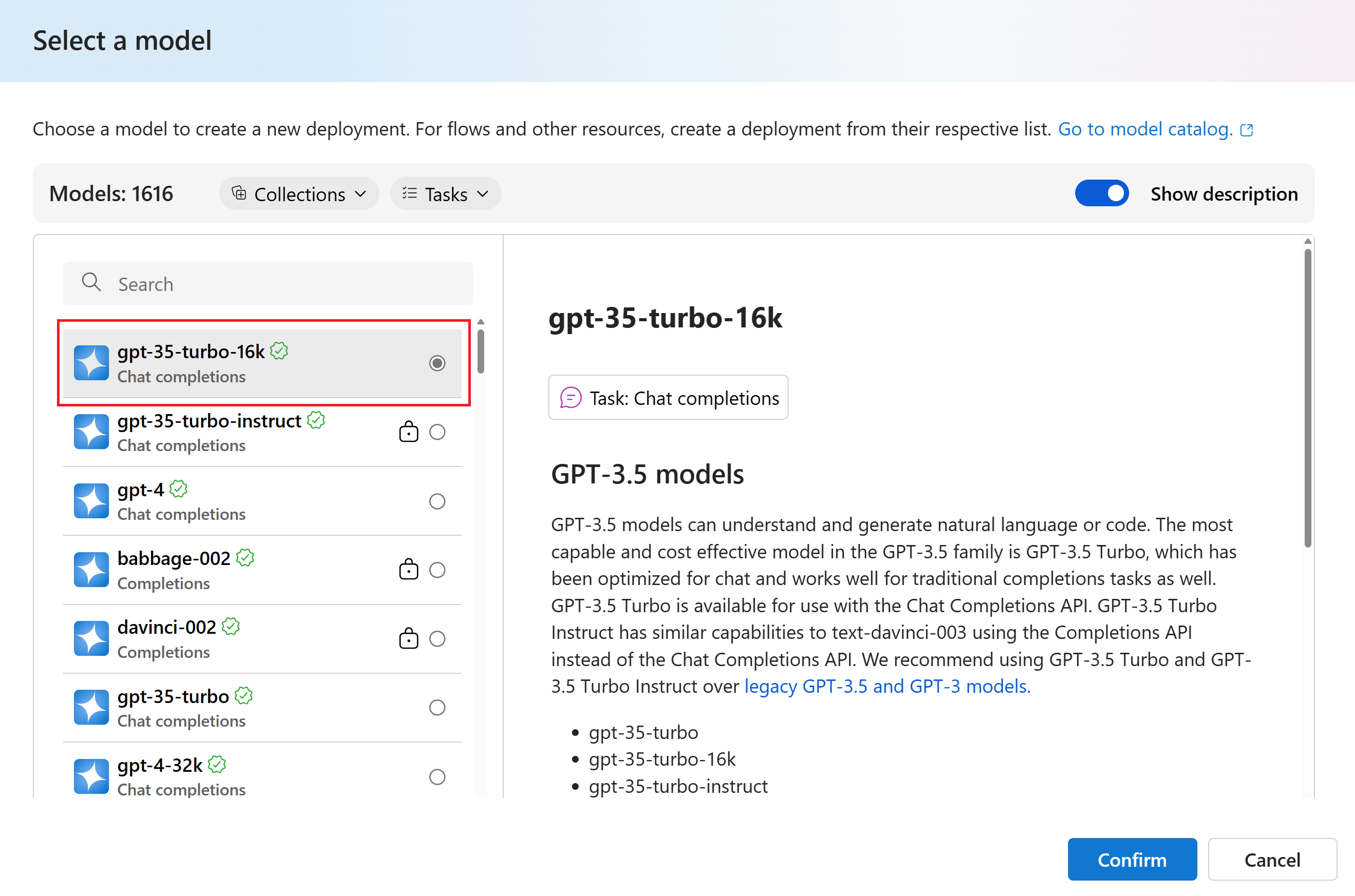The image size is (1355, 896).
Task: Open the Collections dropdown
Action: 299,193
